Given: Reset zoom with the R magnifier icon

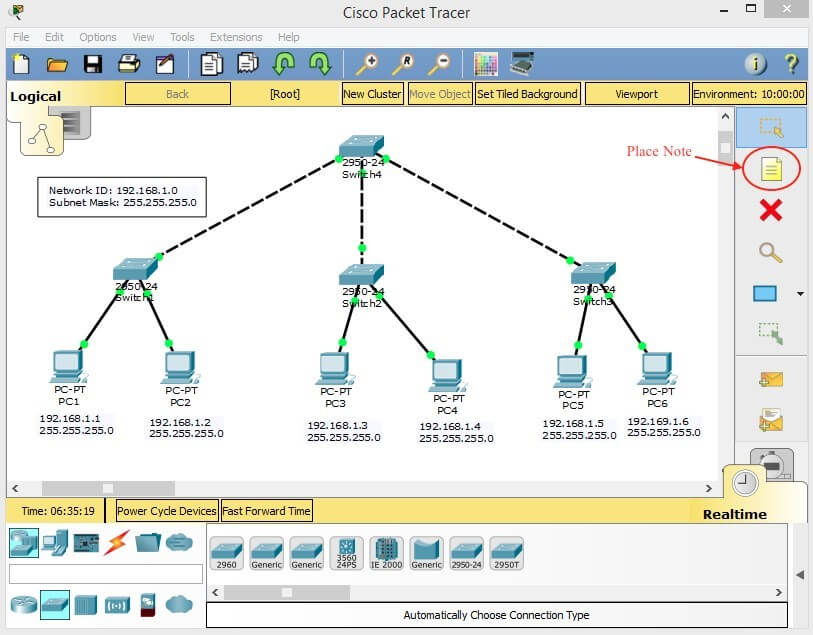Looking at the screenshot, I should click(x=403, y=65).
